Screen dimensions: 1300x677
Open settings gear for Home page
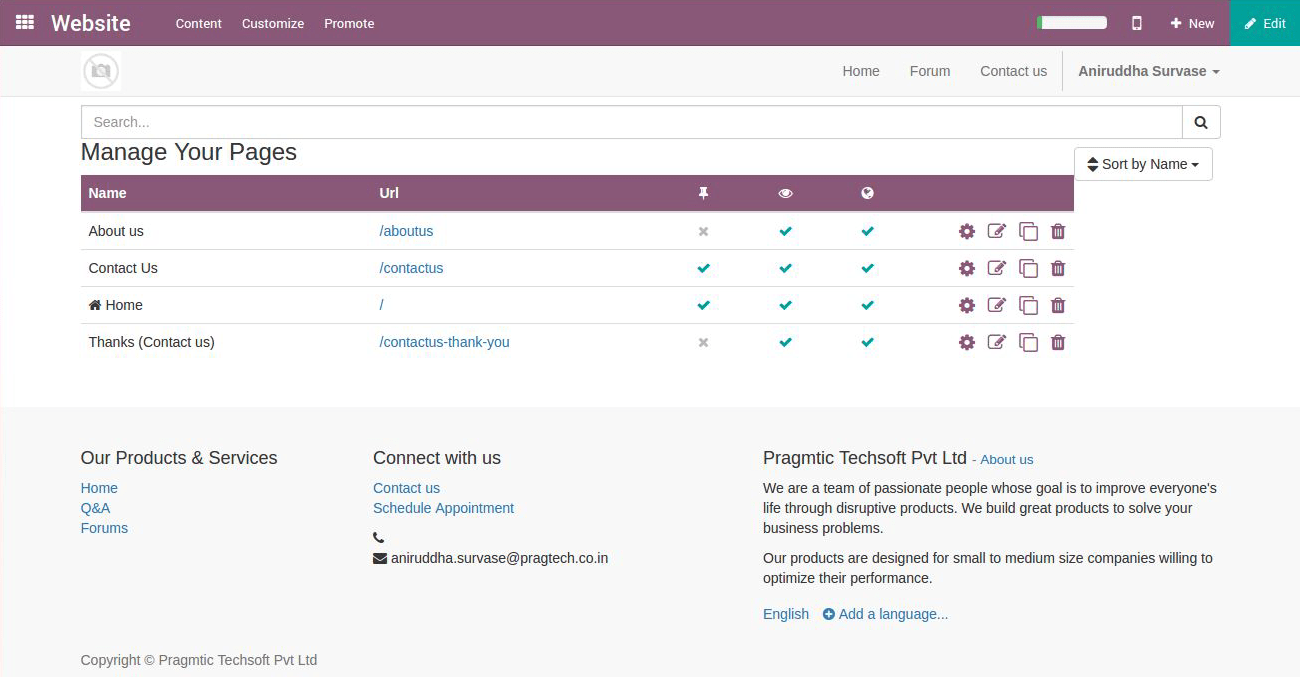(x=966, y=305)
